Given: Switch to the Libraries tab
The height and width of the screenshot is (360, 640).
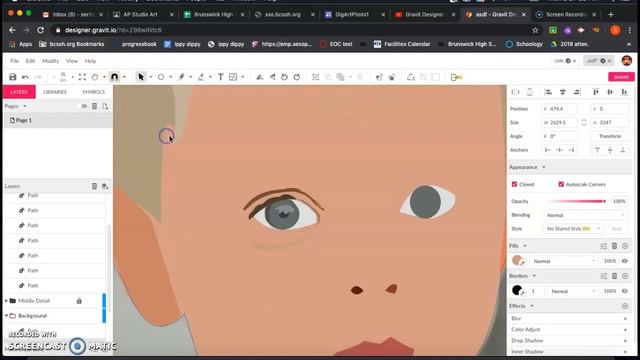Looking at the screenshot, I should click(55, 92).
